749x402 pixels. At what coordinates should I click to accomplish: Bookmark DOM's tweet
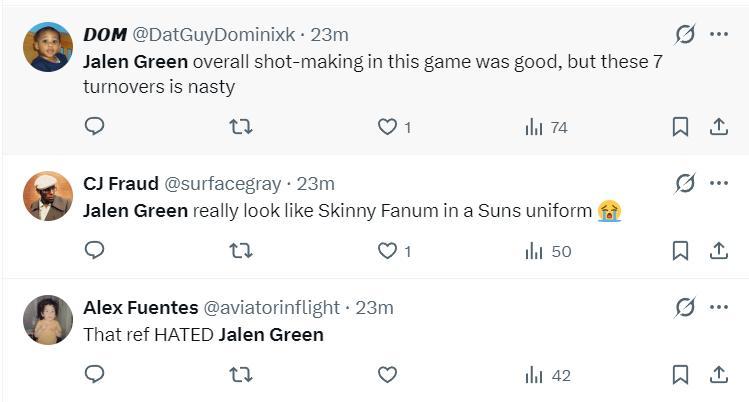click(x=680, y=127)
